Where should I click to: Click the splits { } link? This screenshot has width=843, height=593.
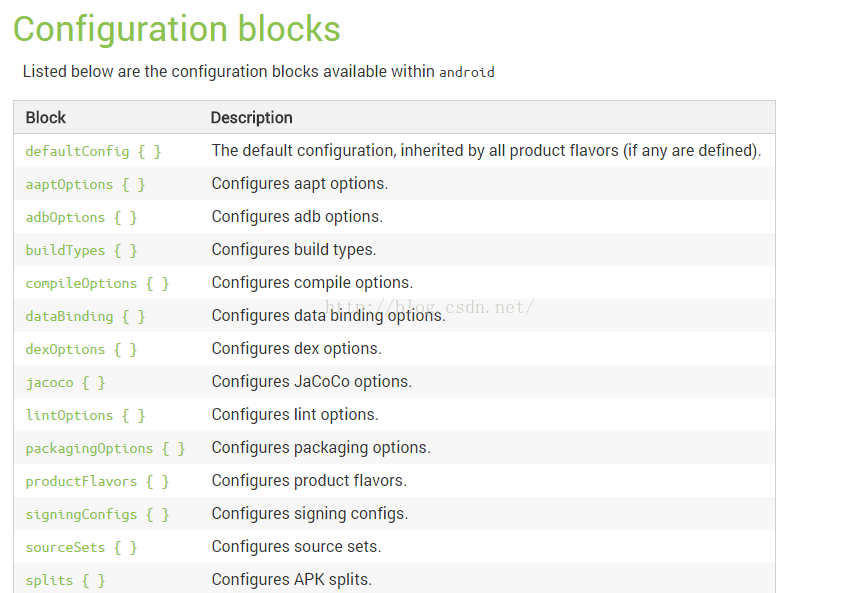point(65,580)
